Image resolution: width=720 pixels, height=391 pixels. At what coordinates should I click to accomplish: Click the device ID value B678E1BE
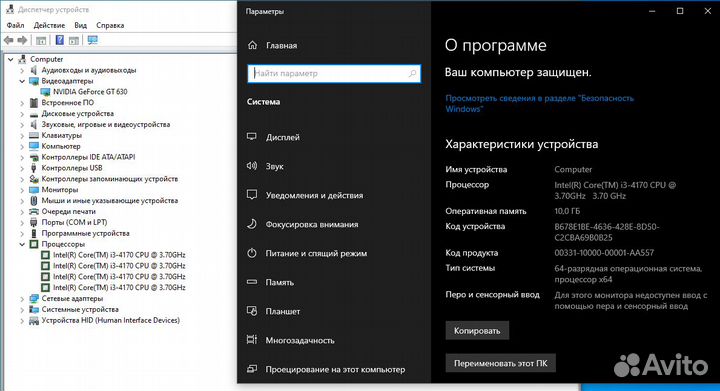coord(607,232)
